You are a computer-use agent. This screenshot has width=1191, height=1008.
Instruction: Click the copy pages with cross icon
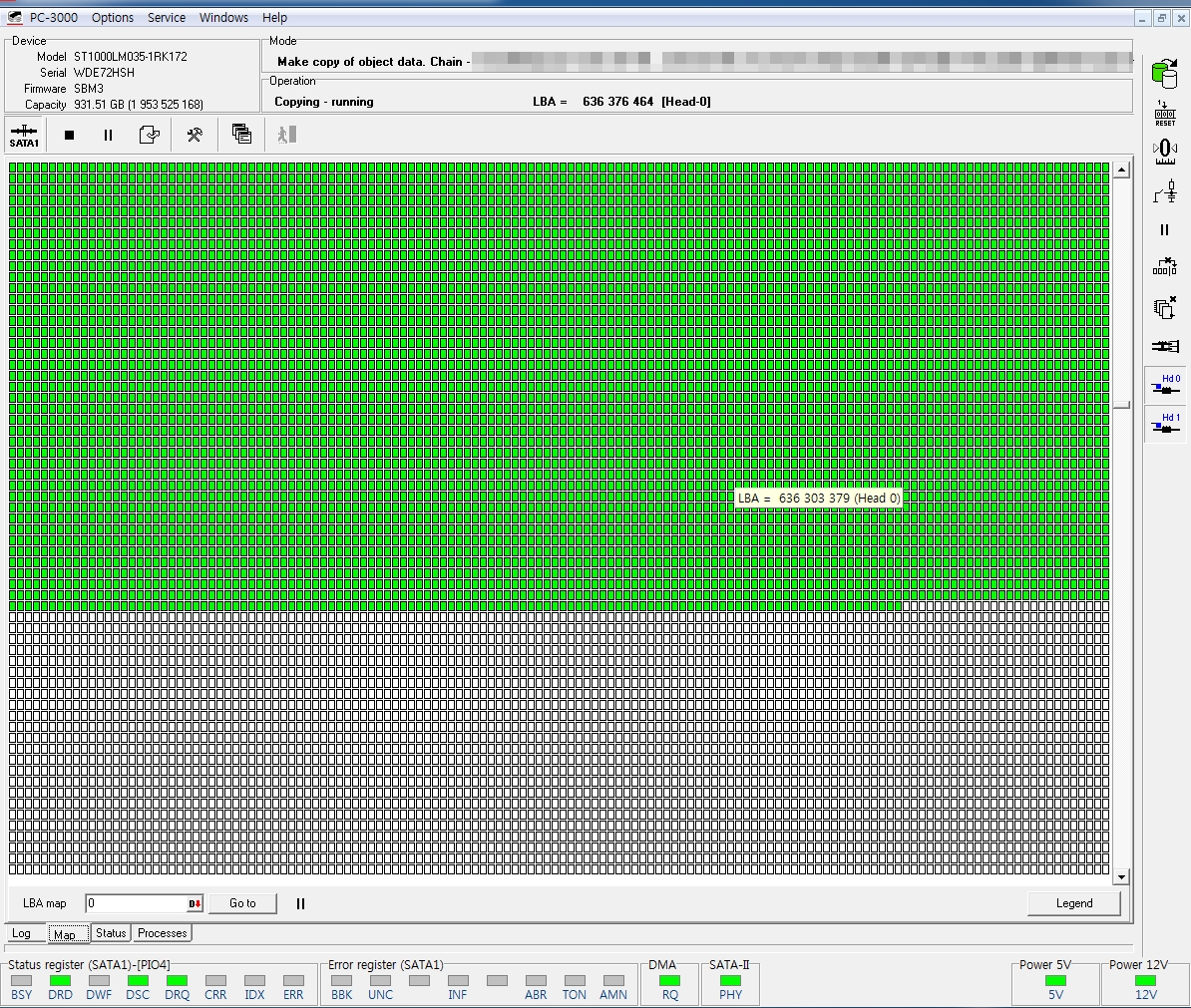(1165, 307)
